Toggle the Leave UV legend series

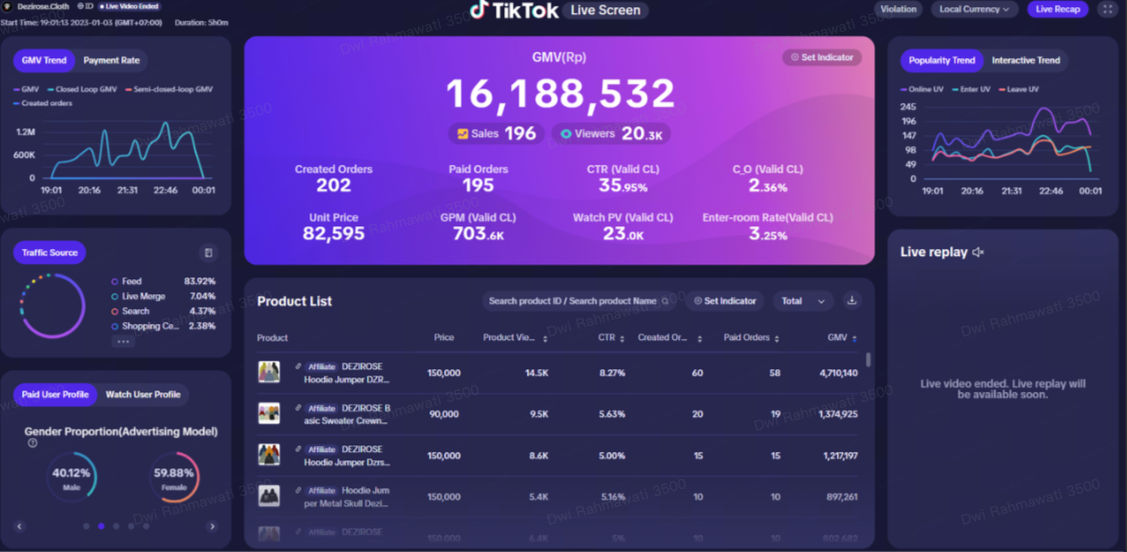pos(1018,89)
